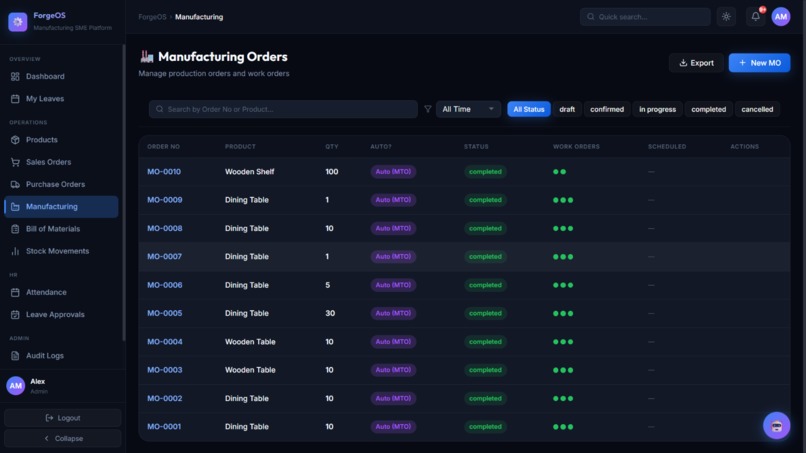
Task: Filter orders by draft status
Action: pos(567,109)
